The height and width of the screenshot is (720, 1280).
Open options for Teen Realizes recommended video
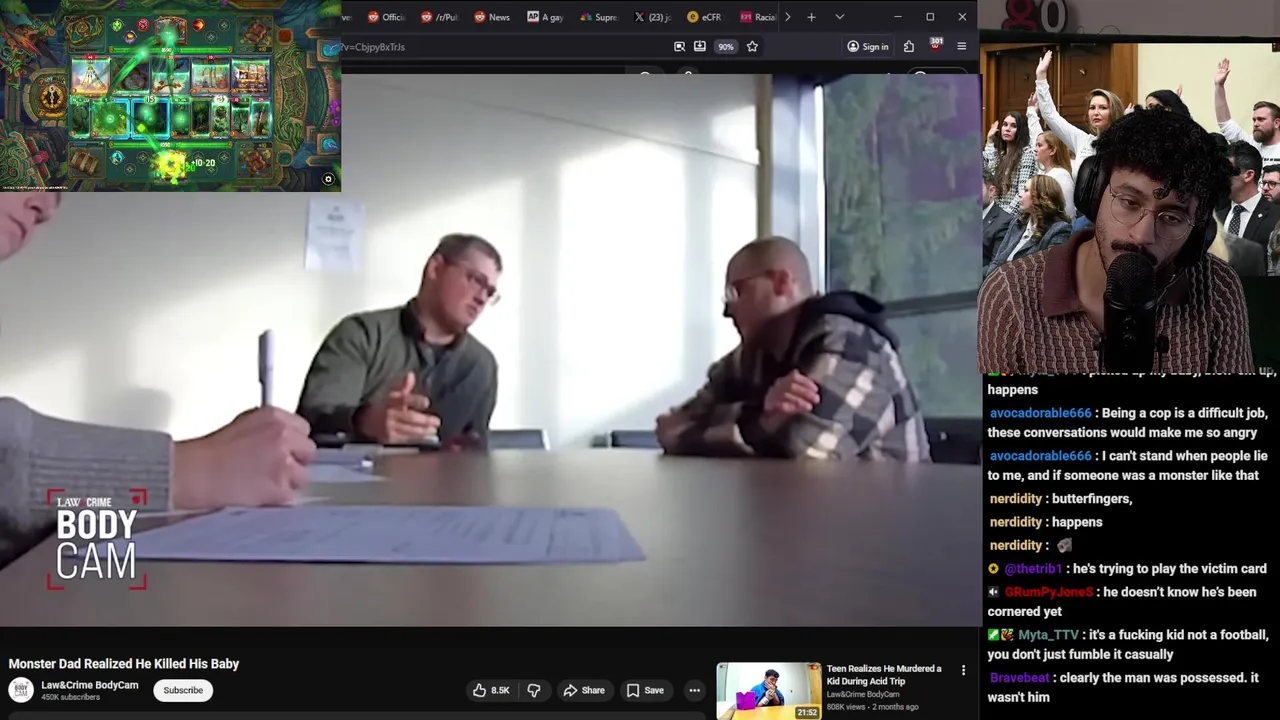pyautogui.click(x=963, y=670)
